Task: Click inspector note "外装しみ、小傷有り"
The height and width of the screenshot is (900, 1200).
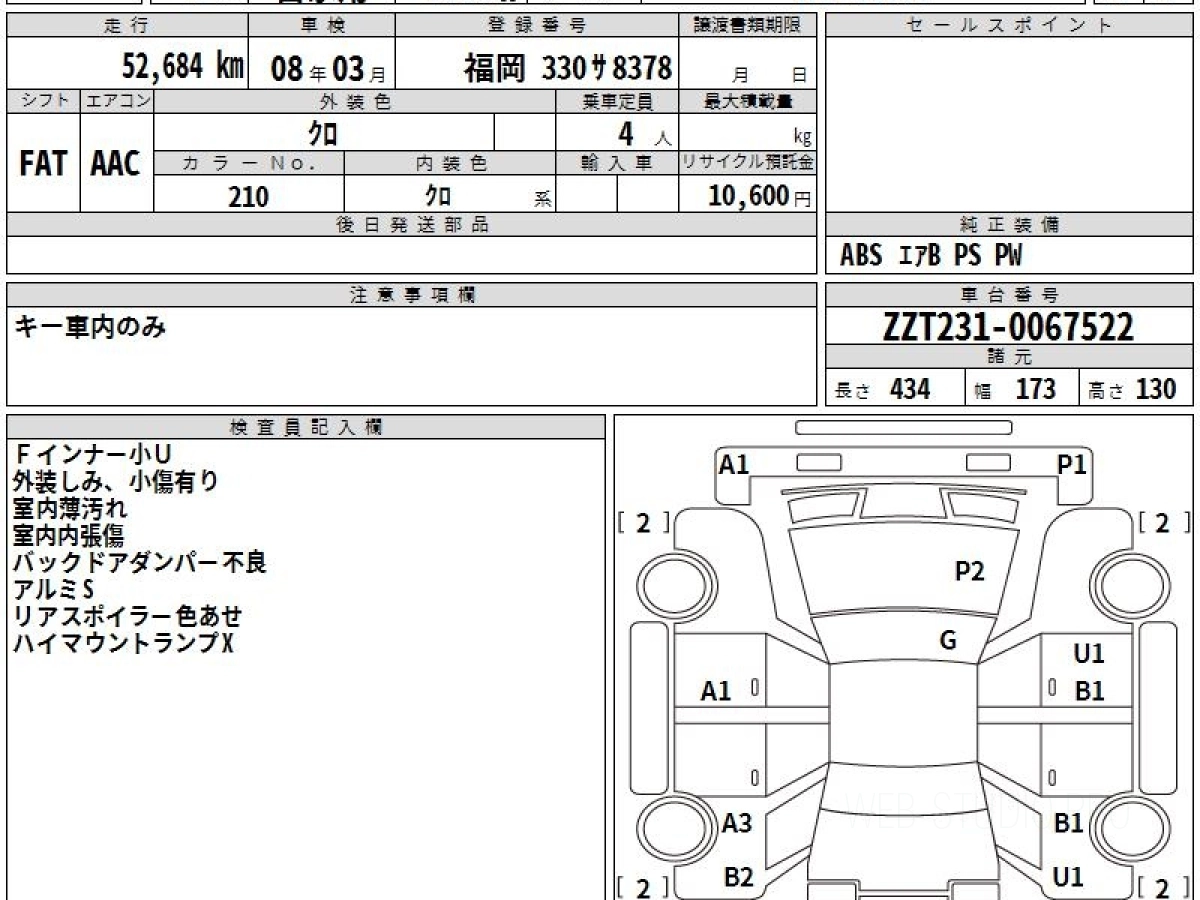Action: point(116,481)
